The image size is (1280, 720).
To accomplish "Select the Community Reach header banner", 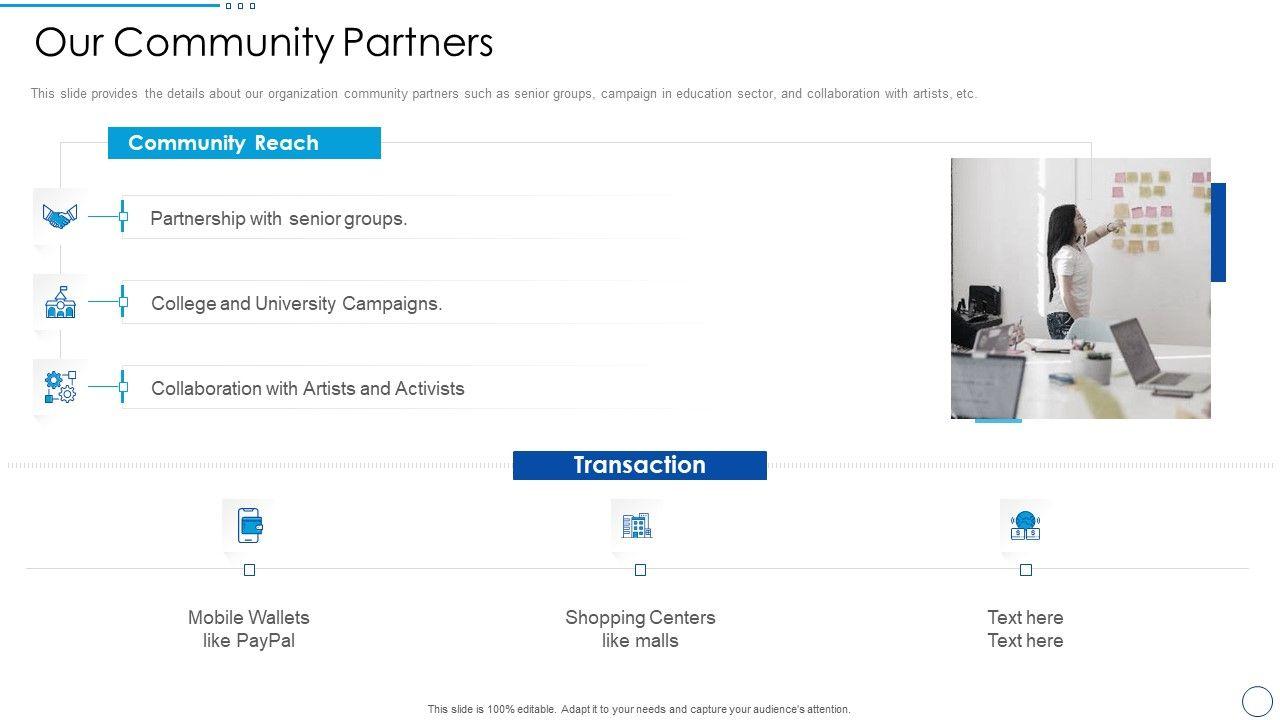I will 244,143.
